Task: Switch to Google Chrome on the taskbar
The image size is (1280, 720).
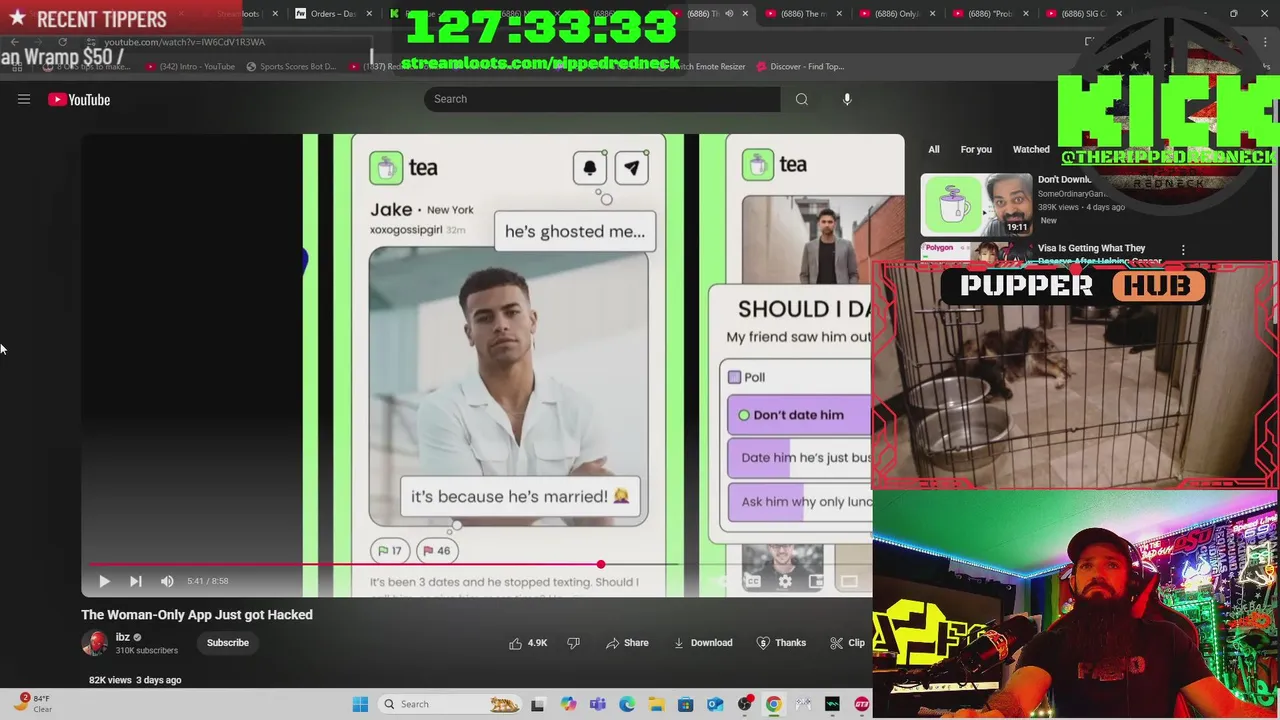Action: click(x=774, y=704)
